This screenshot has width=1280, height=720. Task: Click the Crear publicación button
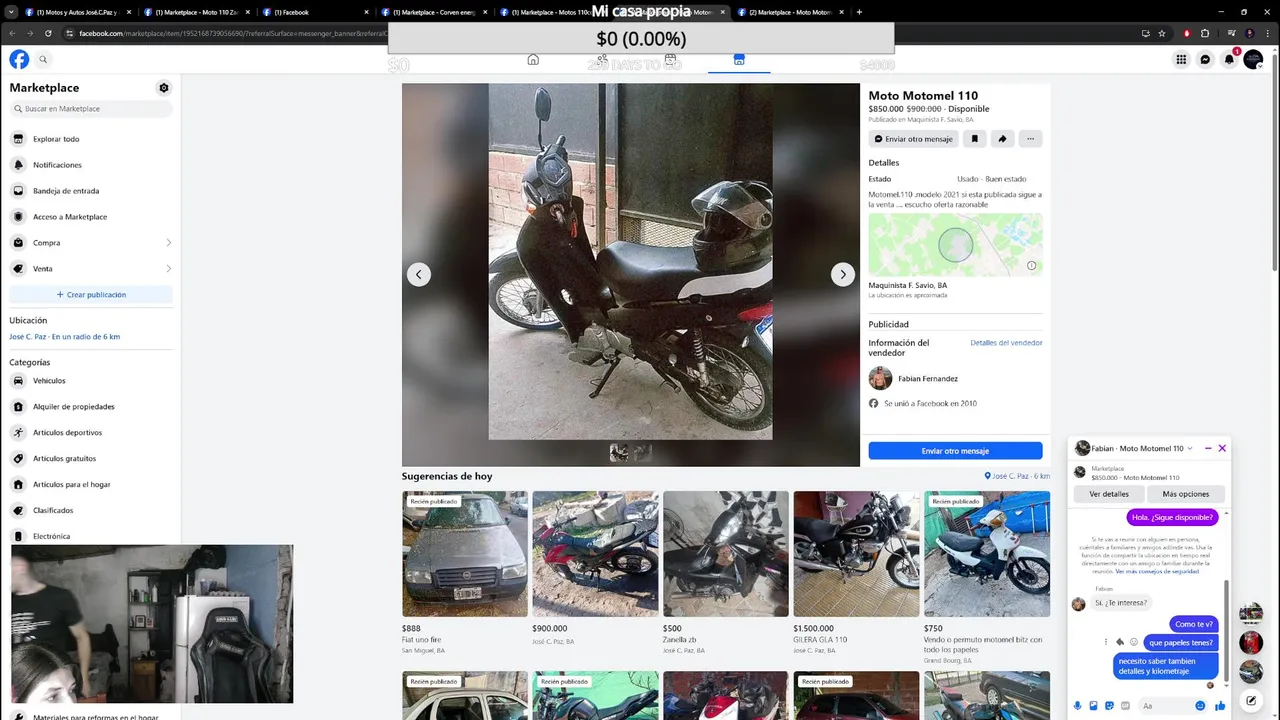coord(91,295)
